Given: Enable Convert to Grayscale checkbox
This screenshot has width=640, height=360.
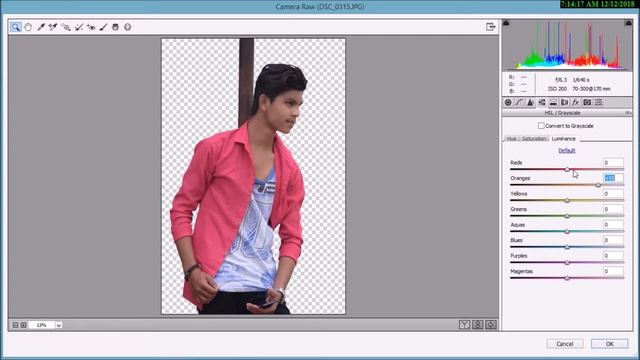Looking at the screenshot, I should click(x=541, y=126).
